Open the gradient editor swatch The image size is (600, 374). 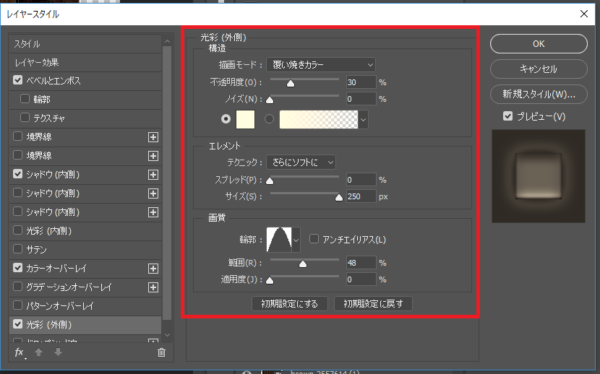pyautogui.click(x=319, y=119)
